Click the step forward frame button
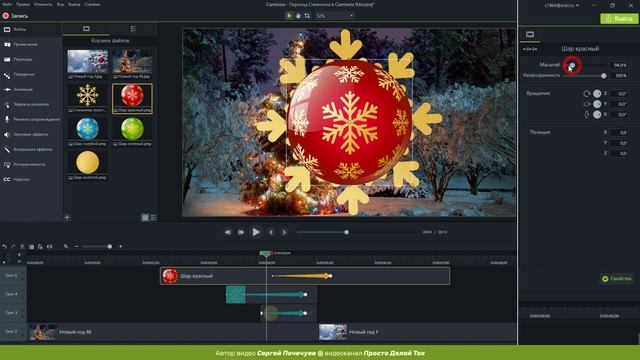The width and height of the screenshot is (640, 360). (241, 232)
